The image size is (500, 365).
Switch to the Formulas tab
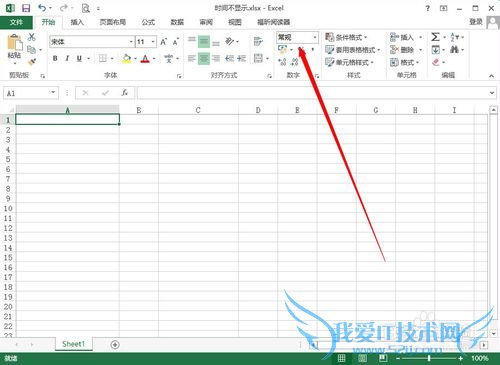[x=148, y=22]
